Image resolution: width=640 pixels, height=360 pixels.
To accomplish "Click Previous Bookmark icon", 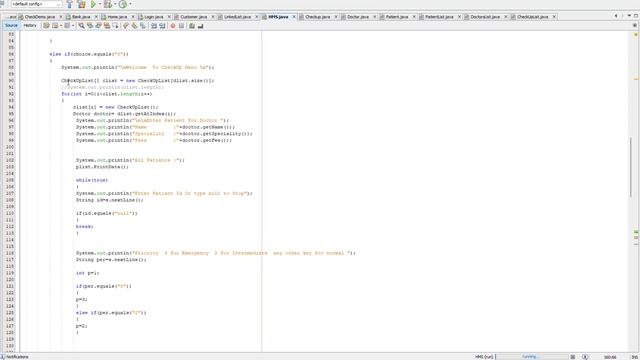I will [126, 26].
